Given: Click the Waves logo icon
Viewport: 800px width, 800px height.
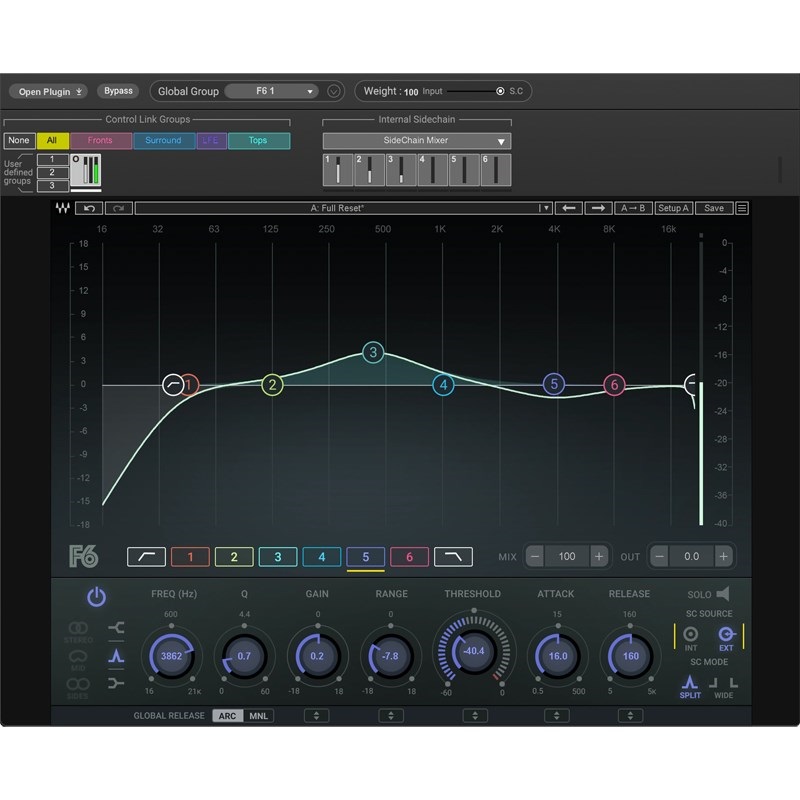Looking at the screenshot, I should click(63, 208).
